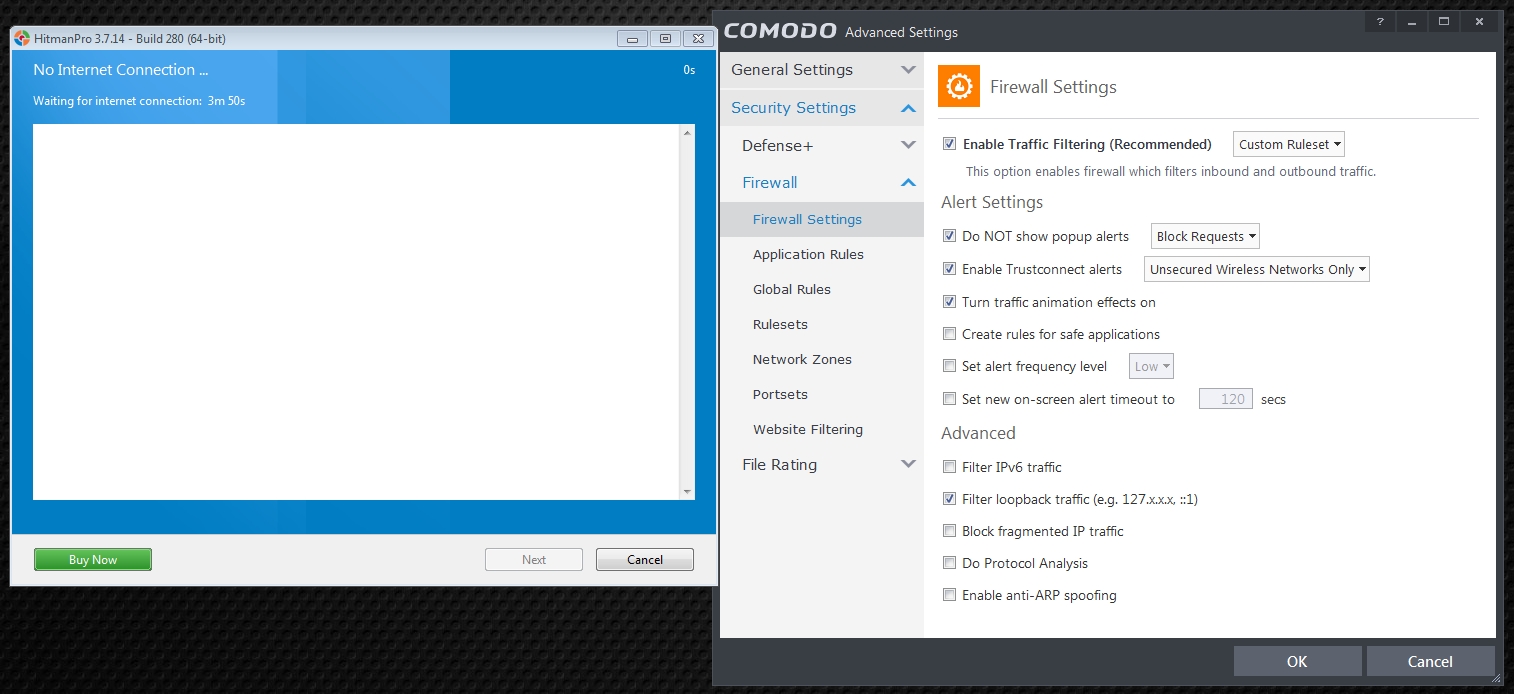The height and width of the screenshot is (694, 1514).
Task: Enable Set alert frequency level checkbox
Action: click(x=950, y=366)
